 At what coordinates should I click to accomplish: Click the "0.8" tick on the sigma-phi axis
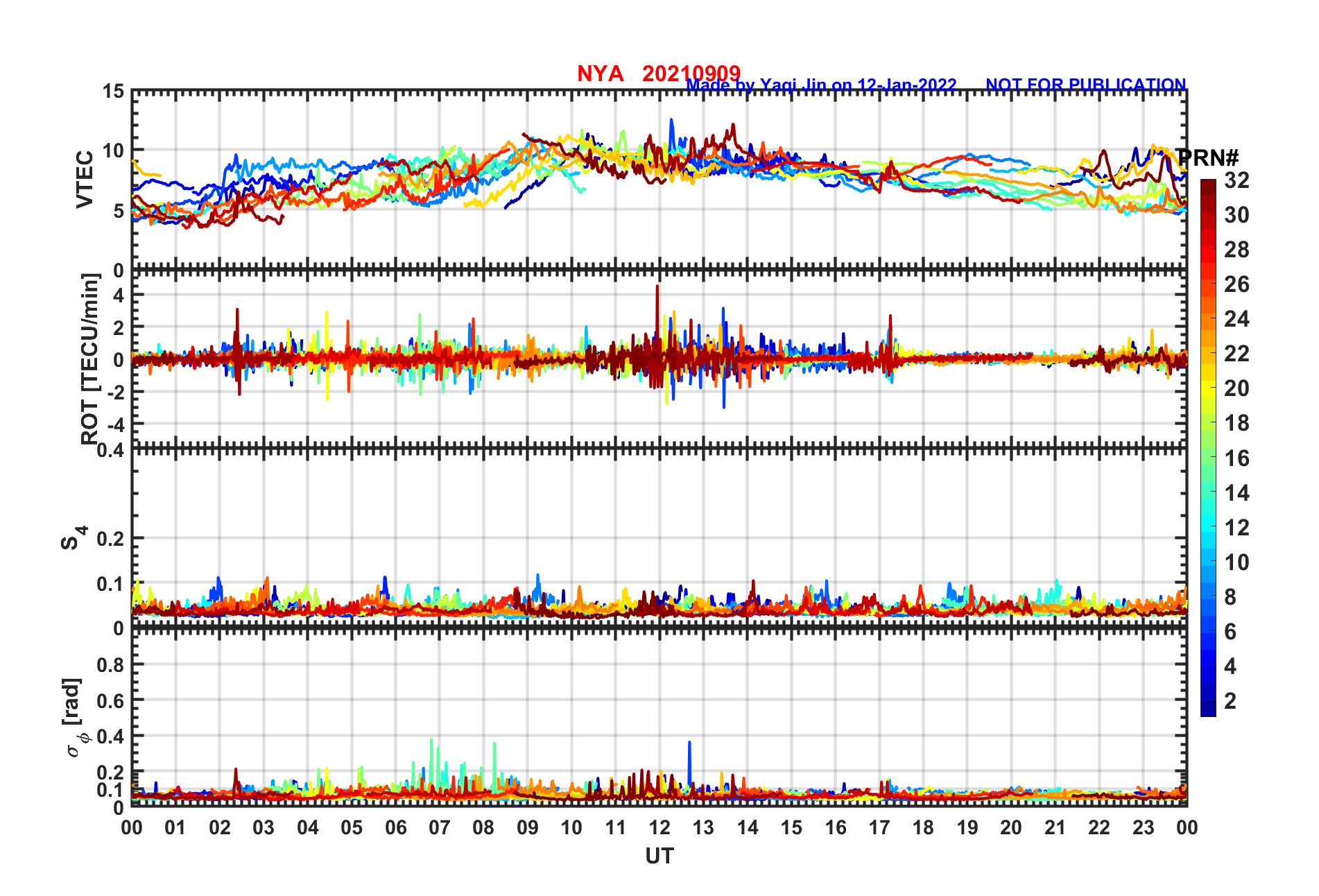click(111, 665)
